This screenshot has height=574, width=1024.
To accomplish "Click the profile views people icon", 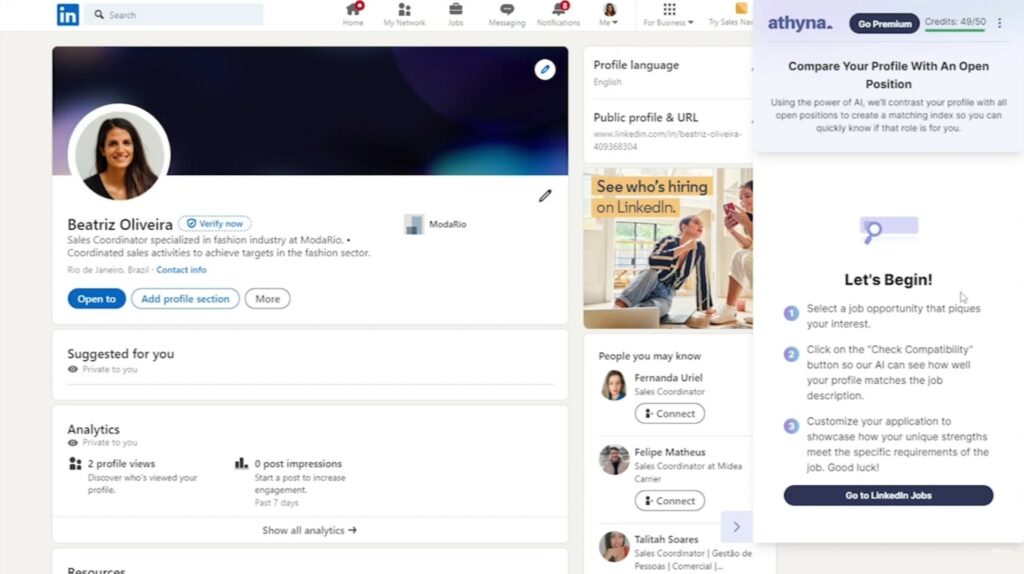I will click(75, 464).
